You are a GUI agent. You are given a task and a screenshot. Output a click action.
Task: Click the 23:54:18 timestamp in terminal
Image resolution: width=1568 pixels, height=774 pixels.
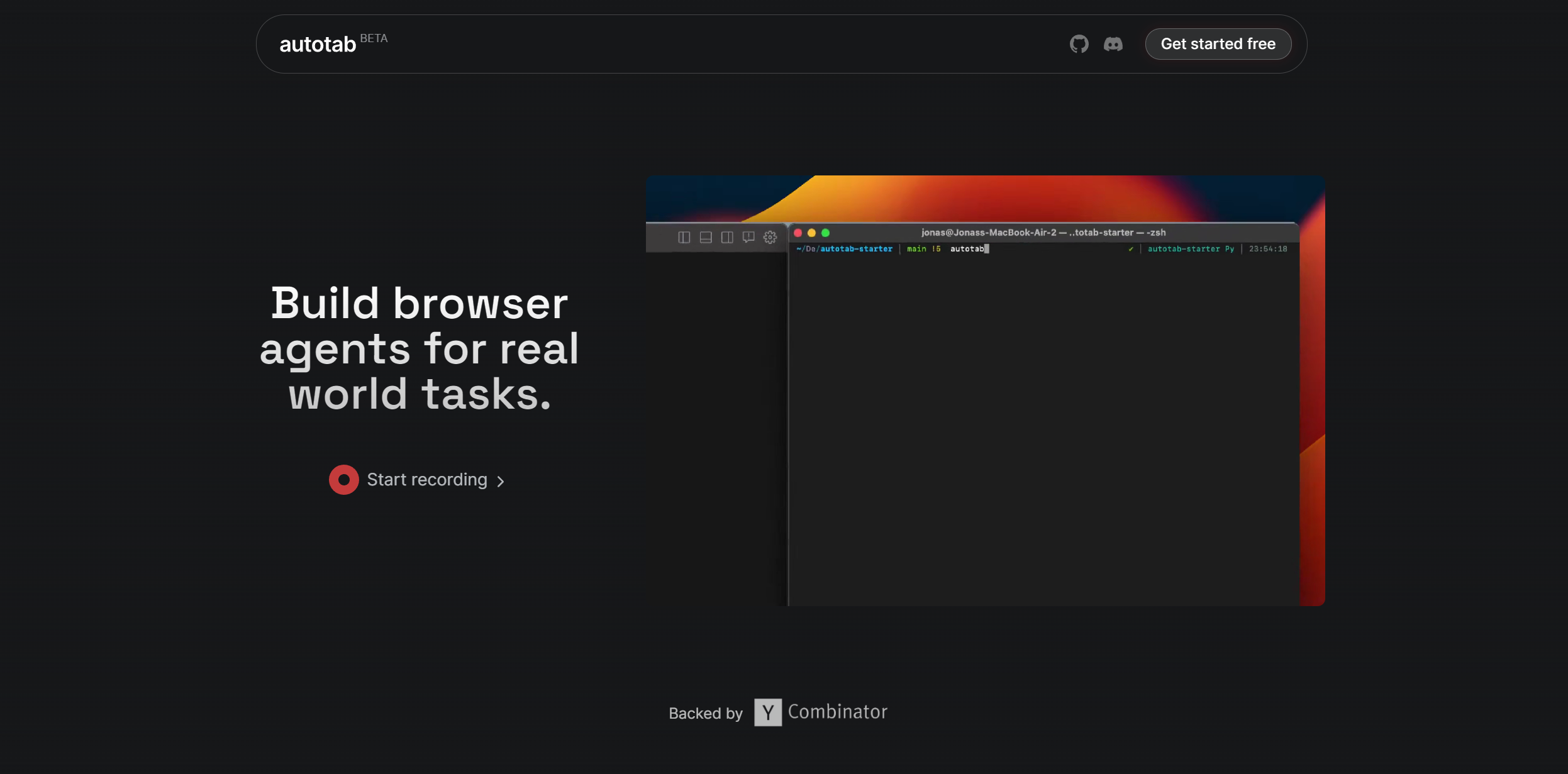coord(1267,249)
